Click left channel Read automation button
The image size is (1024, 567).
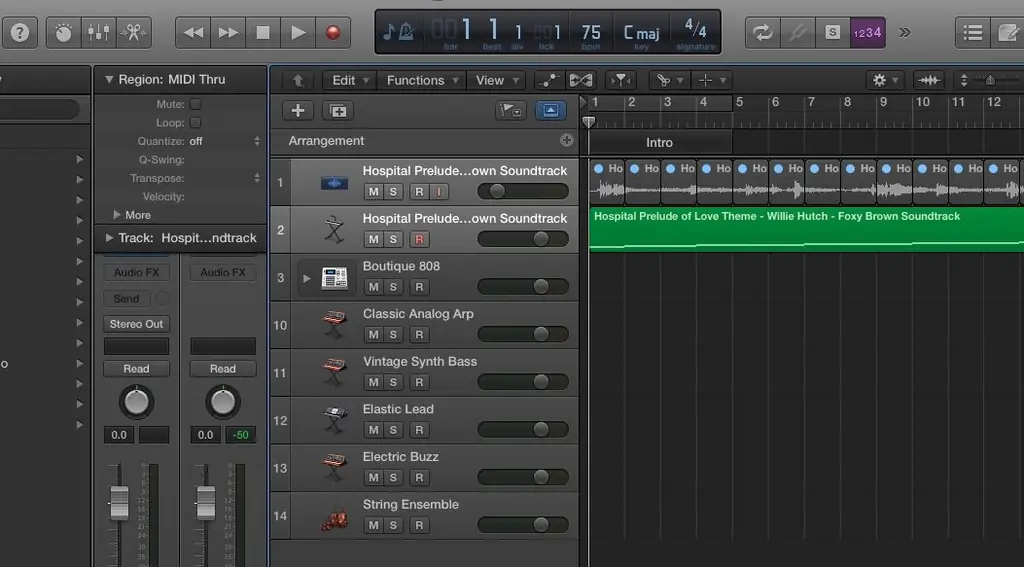(136, 369)
